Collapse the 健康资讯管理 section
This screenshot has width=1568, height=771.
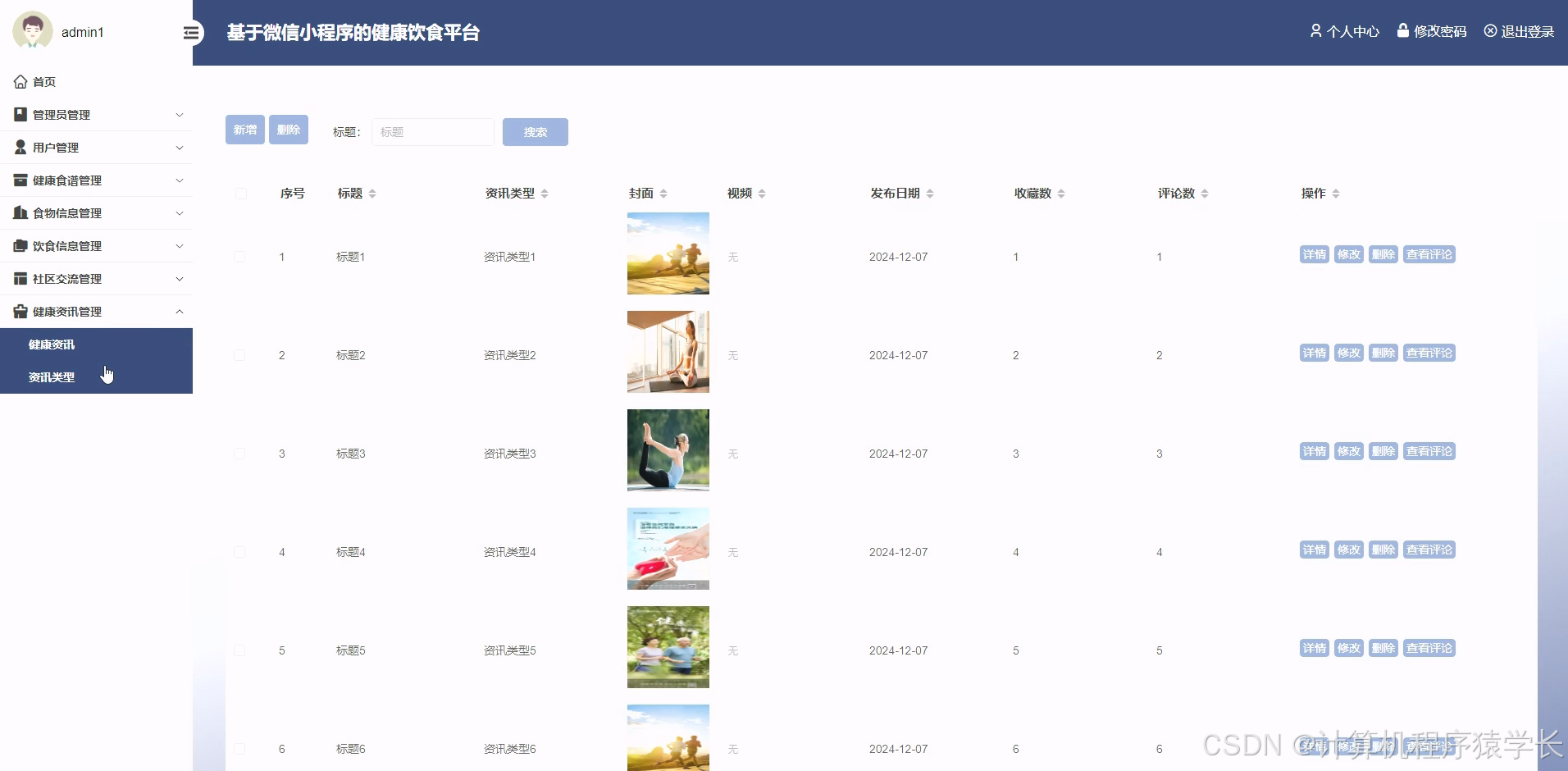180,312
